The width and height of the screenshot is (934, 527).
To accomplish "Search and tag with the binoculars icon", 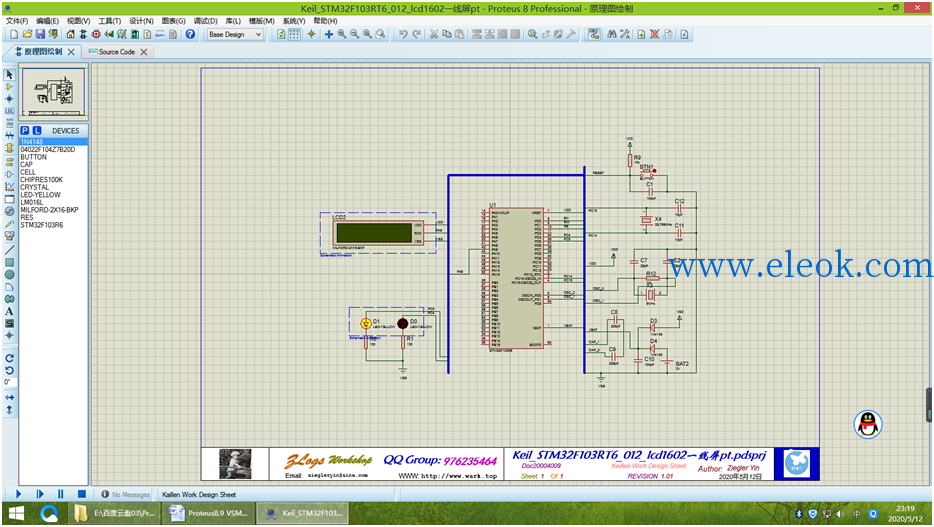I will [612, 35].
